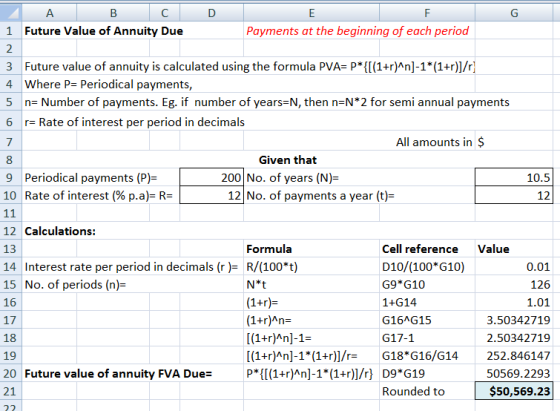Click 'Interest rate per period in decimals (r )=' label
Image resolution: width=560 pixels, height=411 pixels.
[x=131, y=267]
